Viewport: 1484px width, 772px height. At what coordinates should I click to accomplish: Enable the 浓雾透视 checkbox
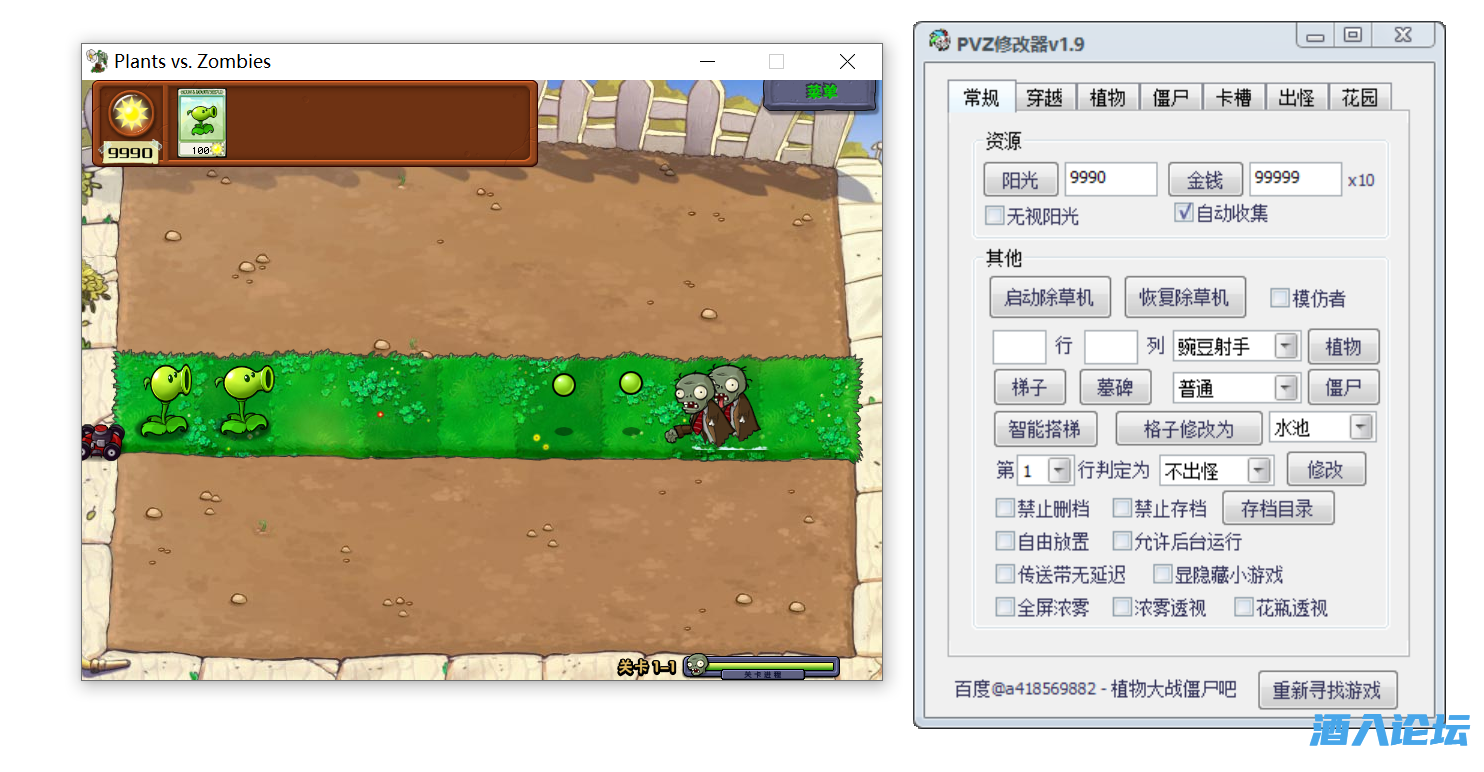click(1122, 607)
